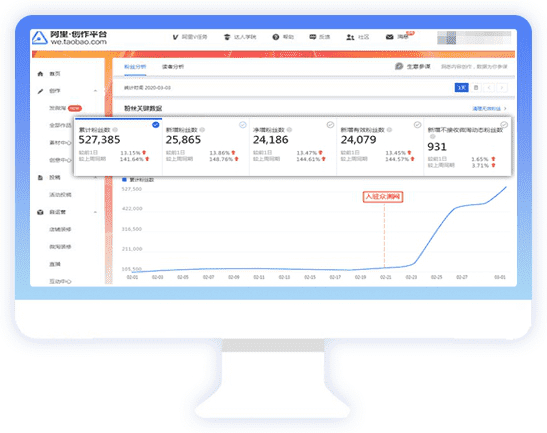547x433 pixels.
Task: Open the graduation cap 达人学院 icon
Action: [227, 37]
